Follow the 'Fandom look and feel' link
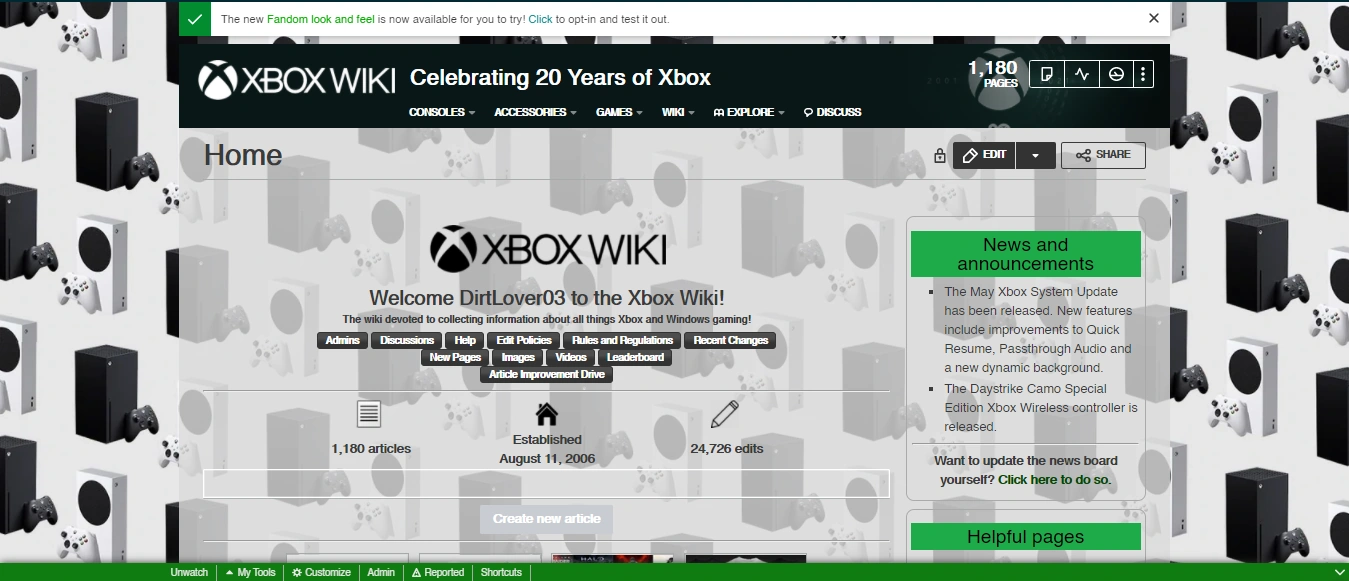This screenshot has width=1349, height=581. 320,19
